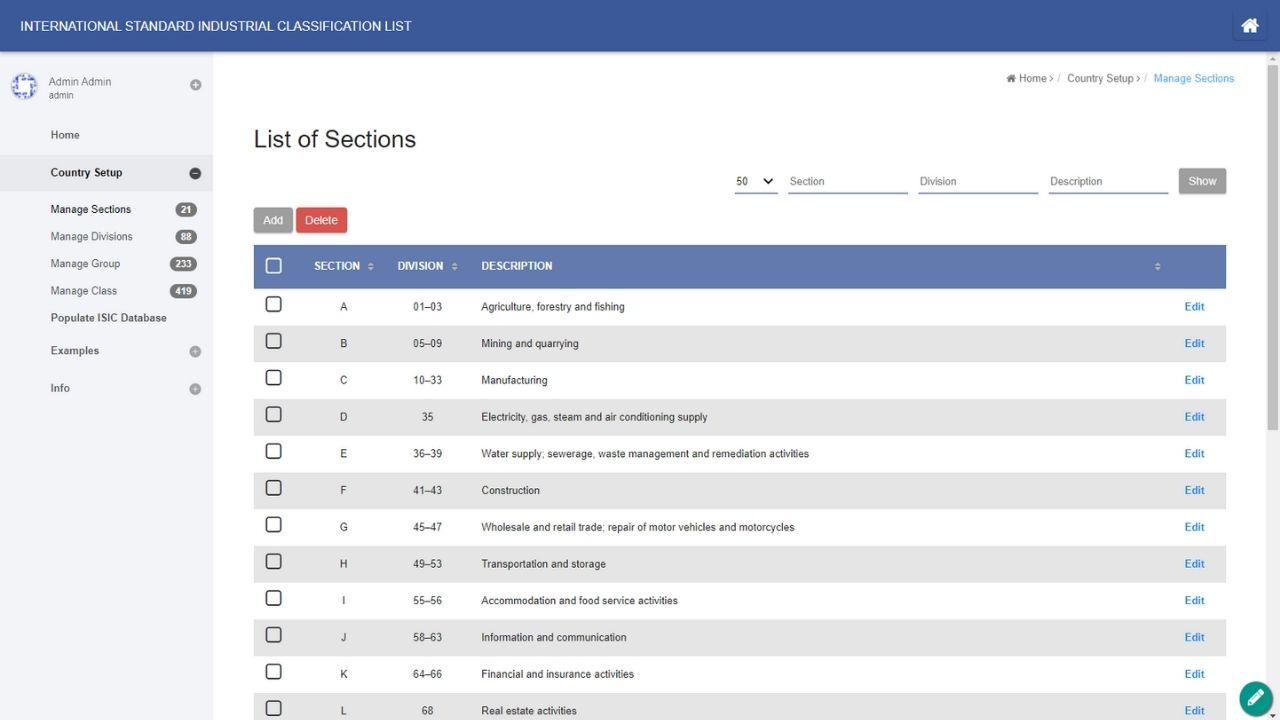Click the plus icon beside Admin Admin
This screenshot has height=720, width=1280.
pyautogui.click(x=195, y=85)
